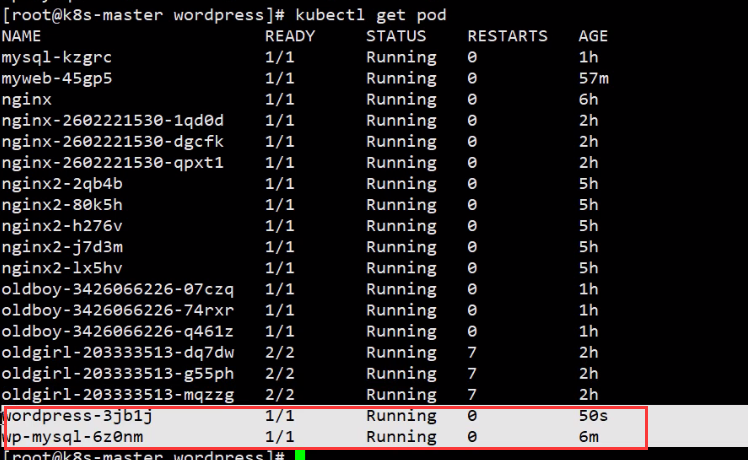This screenshot has height=460, width=748.
Task: Click 2/2 ready value for oldgirl-203333513-dq7dw
Action: click(x=280, y=353)
